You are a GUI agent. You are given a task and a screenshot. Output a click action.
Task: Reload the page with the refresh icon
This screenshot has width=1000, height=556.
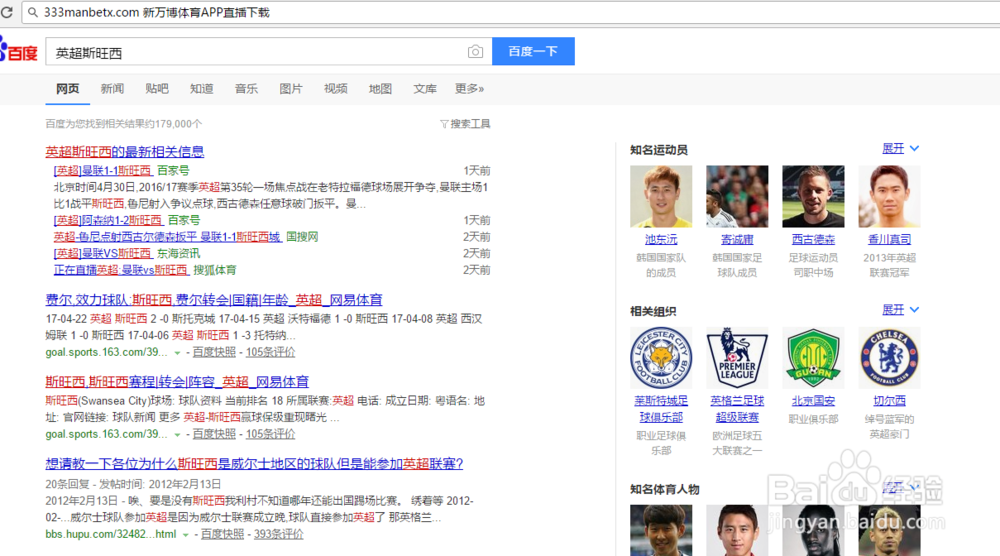click(6, 11)
